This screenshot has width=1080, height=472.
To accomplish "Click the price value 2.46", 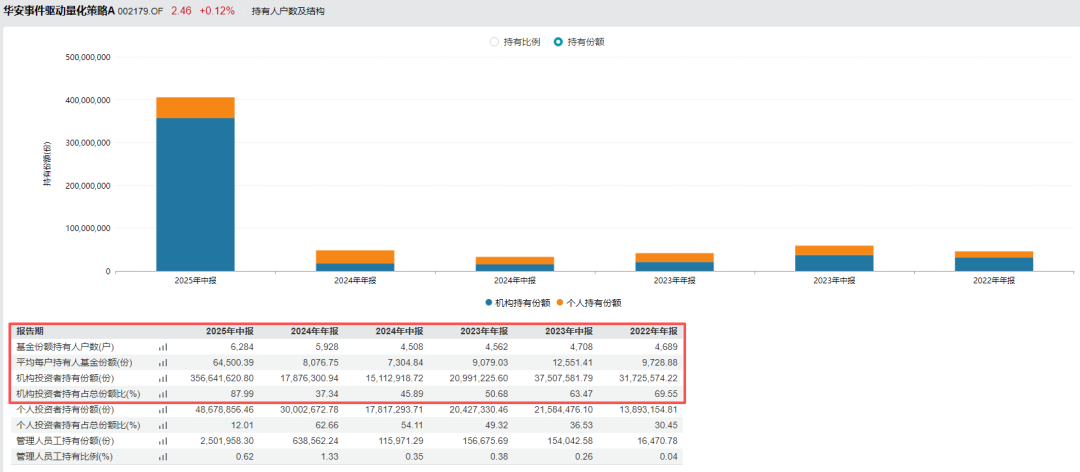I will (x=180, y=11).
